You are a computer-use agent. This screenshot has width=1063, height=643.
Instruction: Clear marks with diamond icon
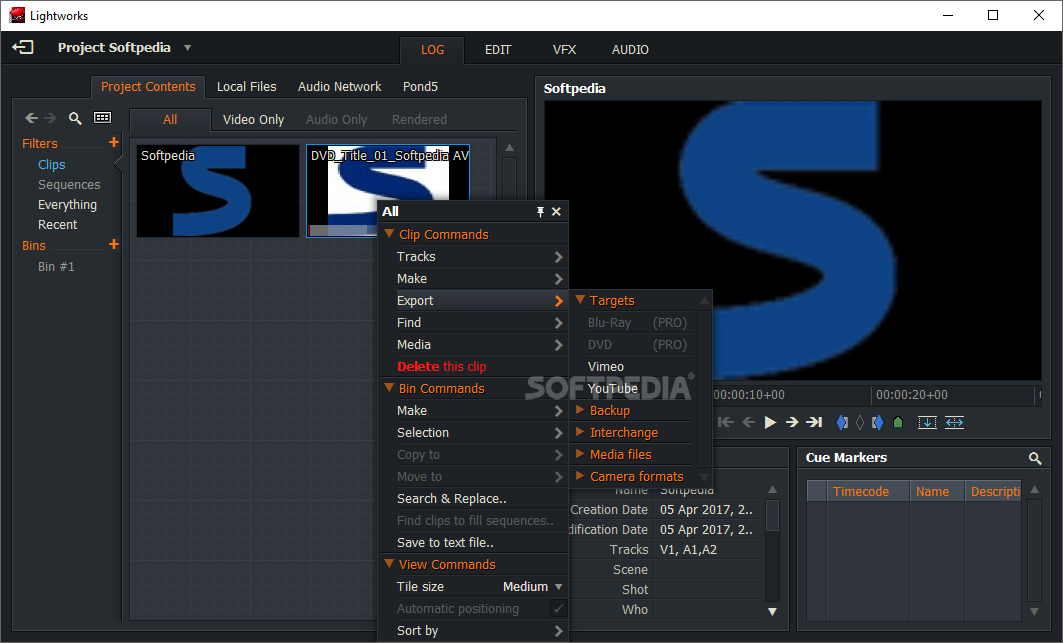coord(860,422)
